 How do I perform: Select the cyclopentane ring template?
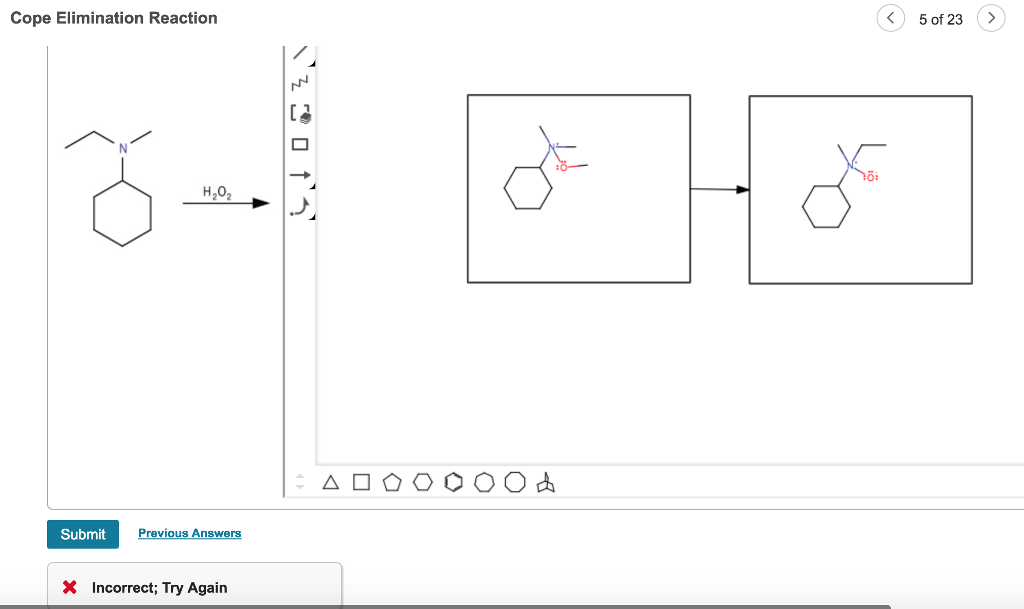(x=391, y=482)
